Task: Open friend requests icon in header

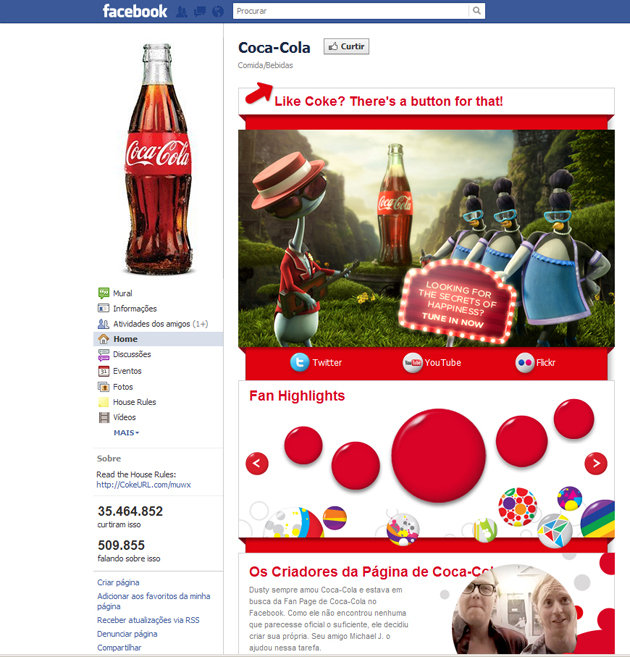Action: [x=181, y=11]
